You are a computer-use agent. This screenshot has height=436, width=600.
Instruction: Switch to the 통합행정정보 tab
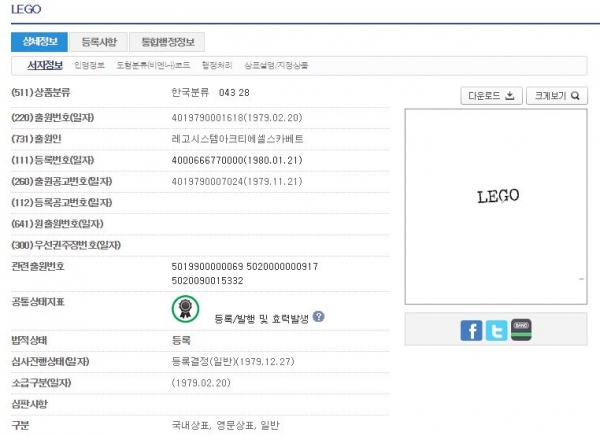167,42
